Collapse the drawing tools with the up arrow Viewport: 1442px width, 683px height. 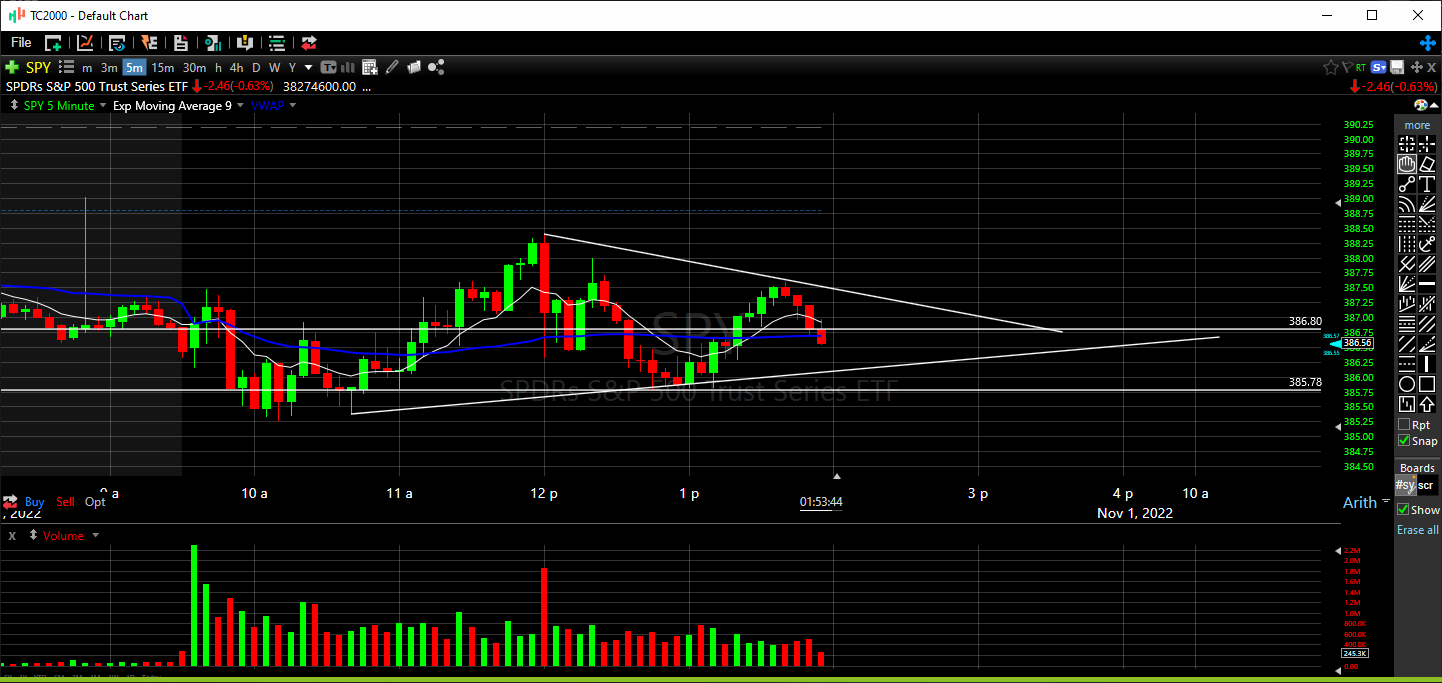pyautogui.click(x=1434, y=105)
